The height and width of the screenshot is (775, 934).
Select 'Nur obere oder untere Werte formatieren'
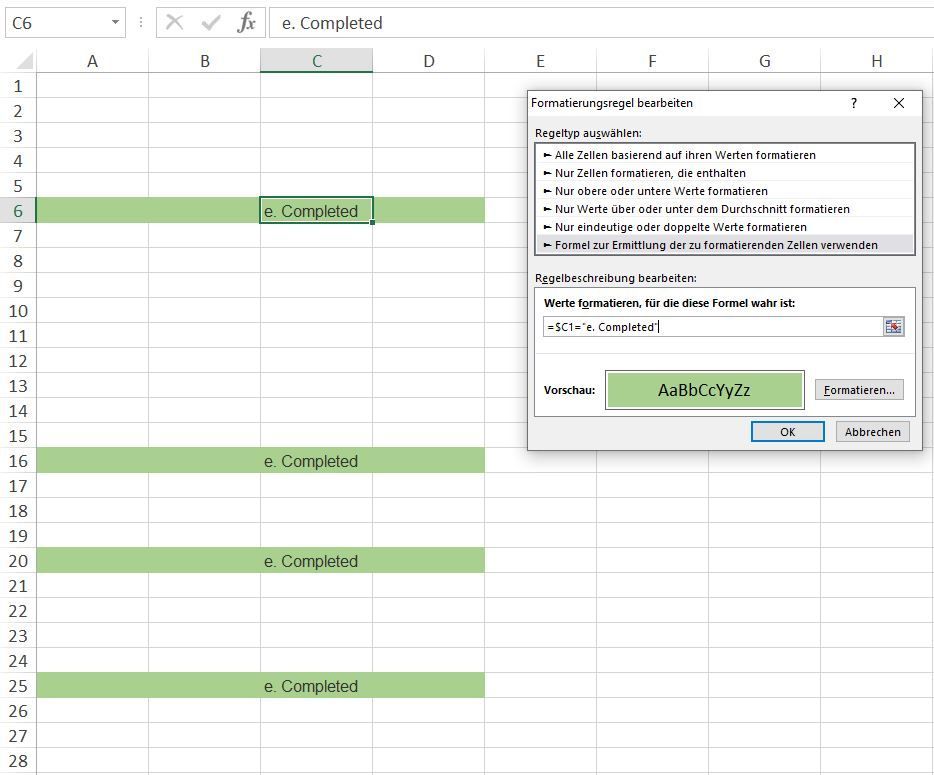pos(725,191)
